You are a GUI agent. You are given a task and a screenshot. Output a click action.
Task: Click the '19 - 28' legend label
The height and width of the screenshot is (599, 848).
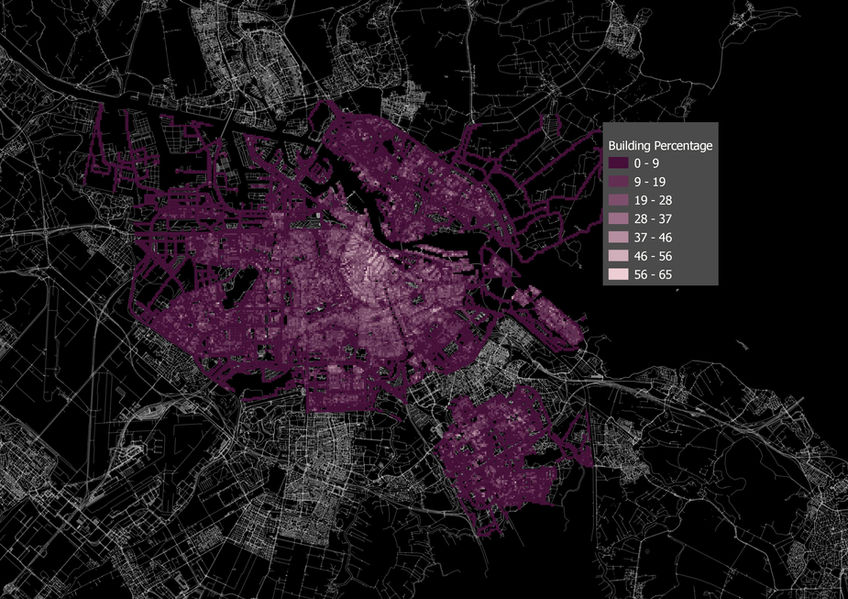pyautogui.click(x=653, y=200)
